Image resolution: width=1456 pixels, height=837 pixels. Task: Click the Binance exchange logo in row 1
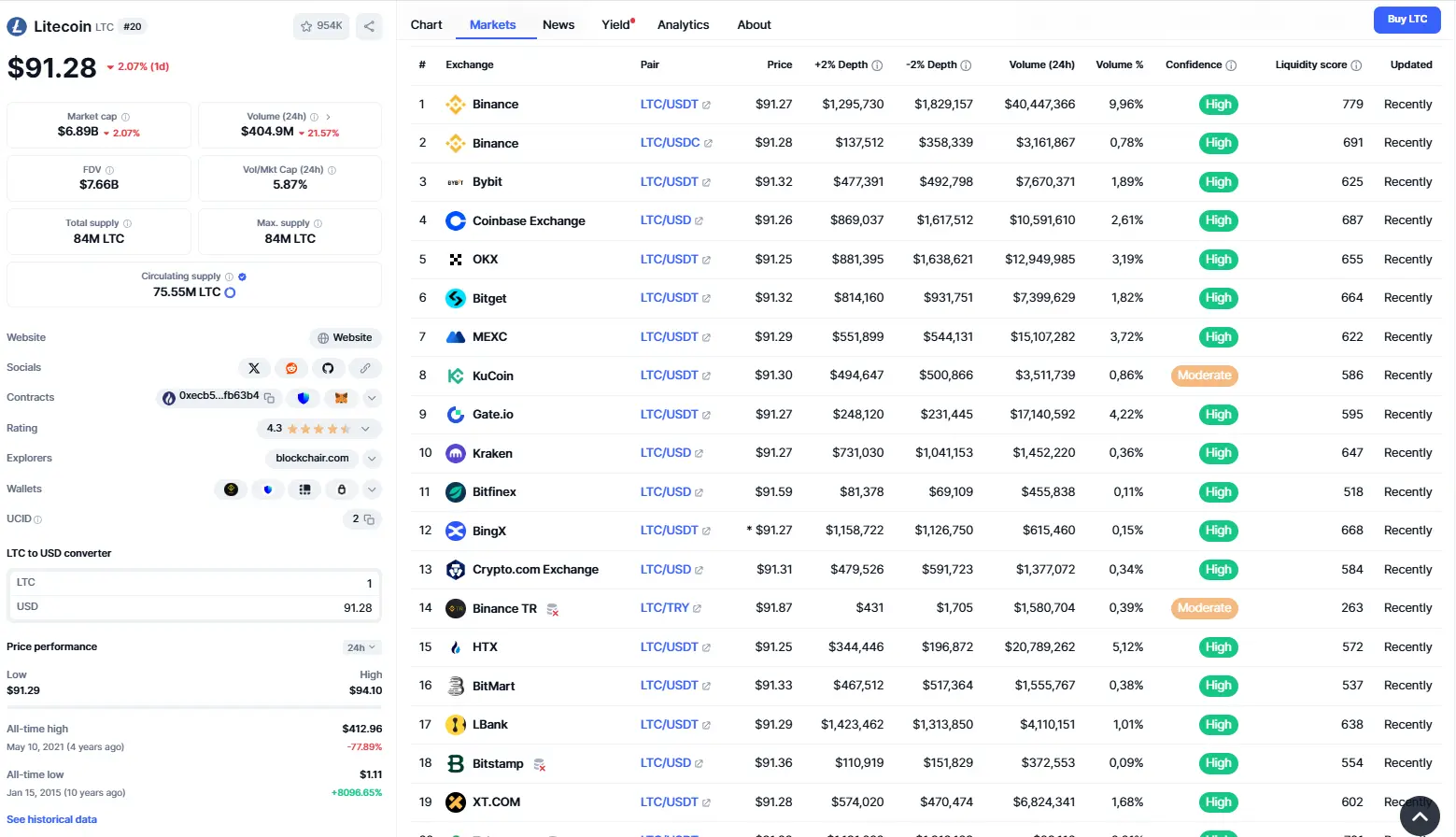[x=455, y=104]
